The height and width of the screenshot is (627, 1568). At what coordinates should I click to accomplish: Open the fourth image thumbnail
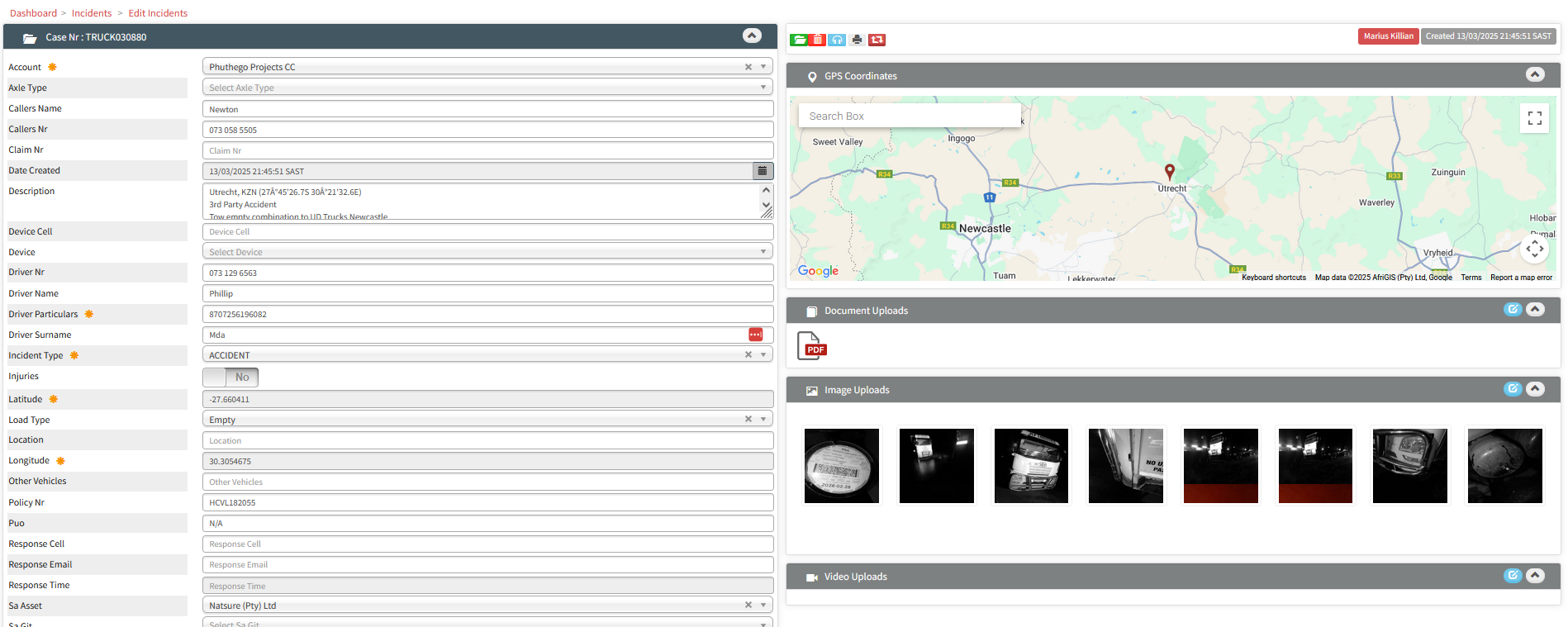pos(1125,465)
